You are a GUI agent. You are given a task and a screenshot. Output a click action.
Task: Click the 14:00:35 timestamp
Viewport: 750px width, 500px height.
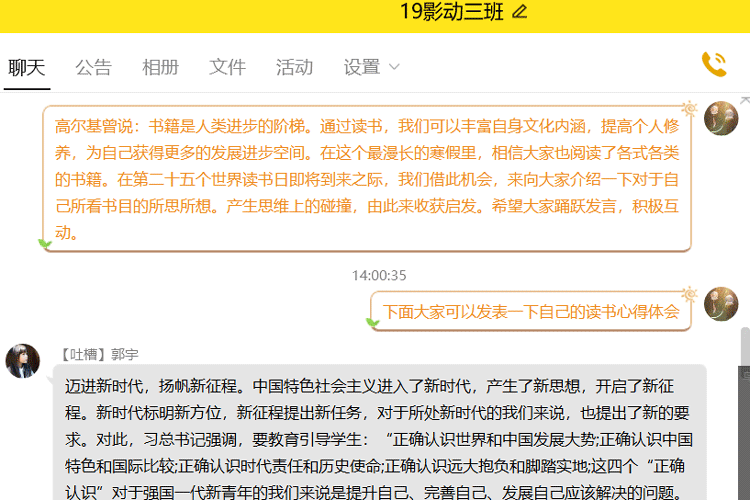point(379,275)
